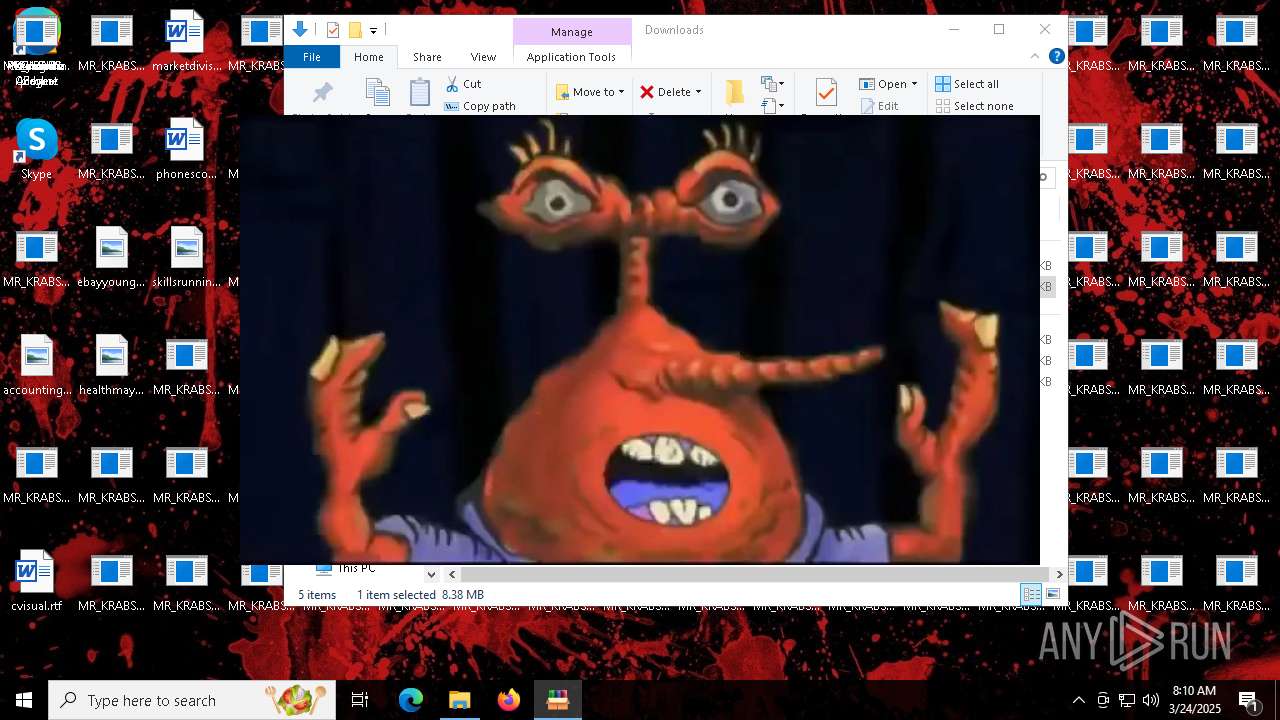Switch to the Home ribbon tab
The image size is (1280, 720).
(x=369, y=57)
